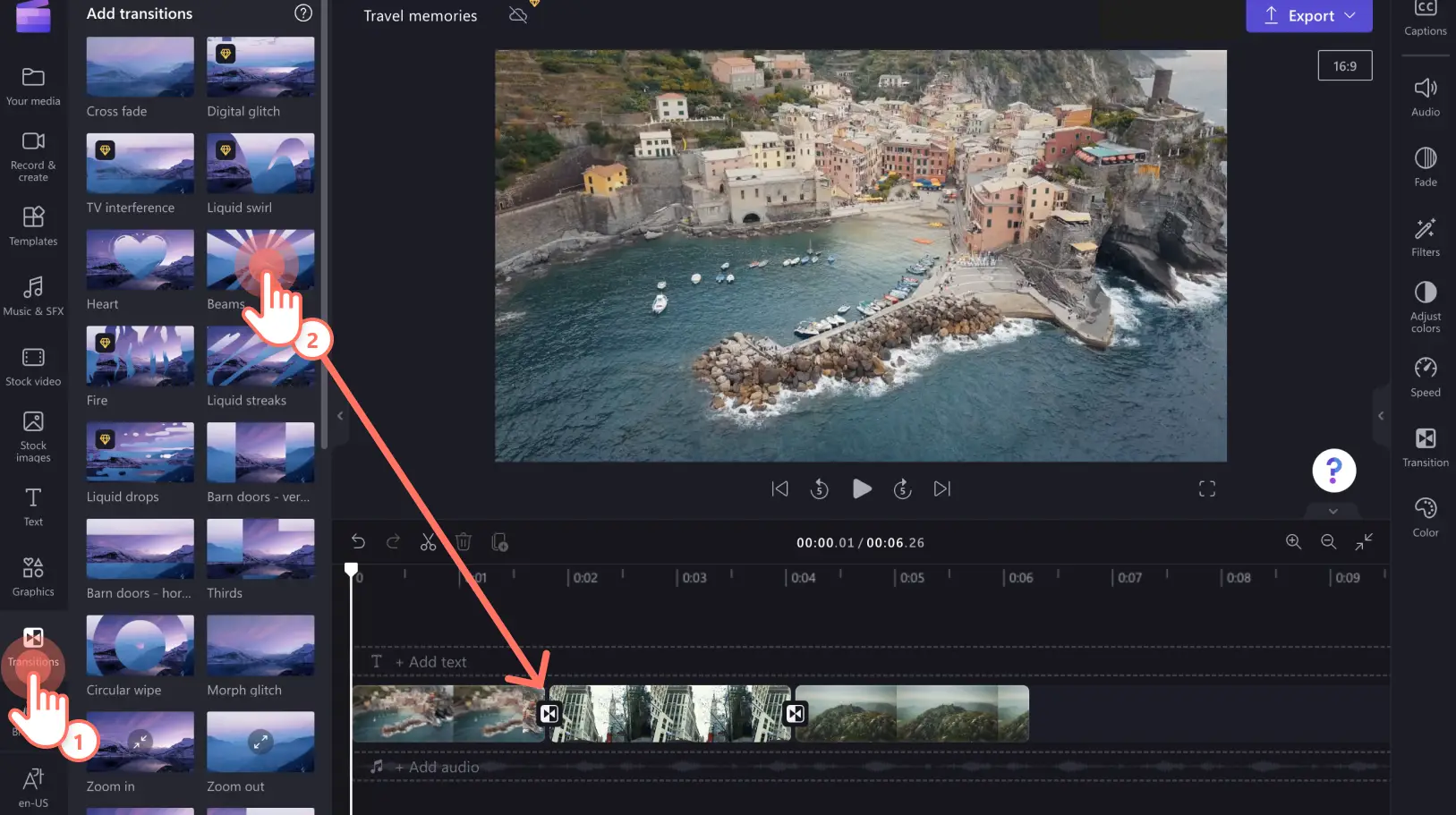Select the third mountain clip
The width and height of the screenshot is (1456, 815).
click(912, 713)
